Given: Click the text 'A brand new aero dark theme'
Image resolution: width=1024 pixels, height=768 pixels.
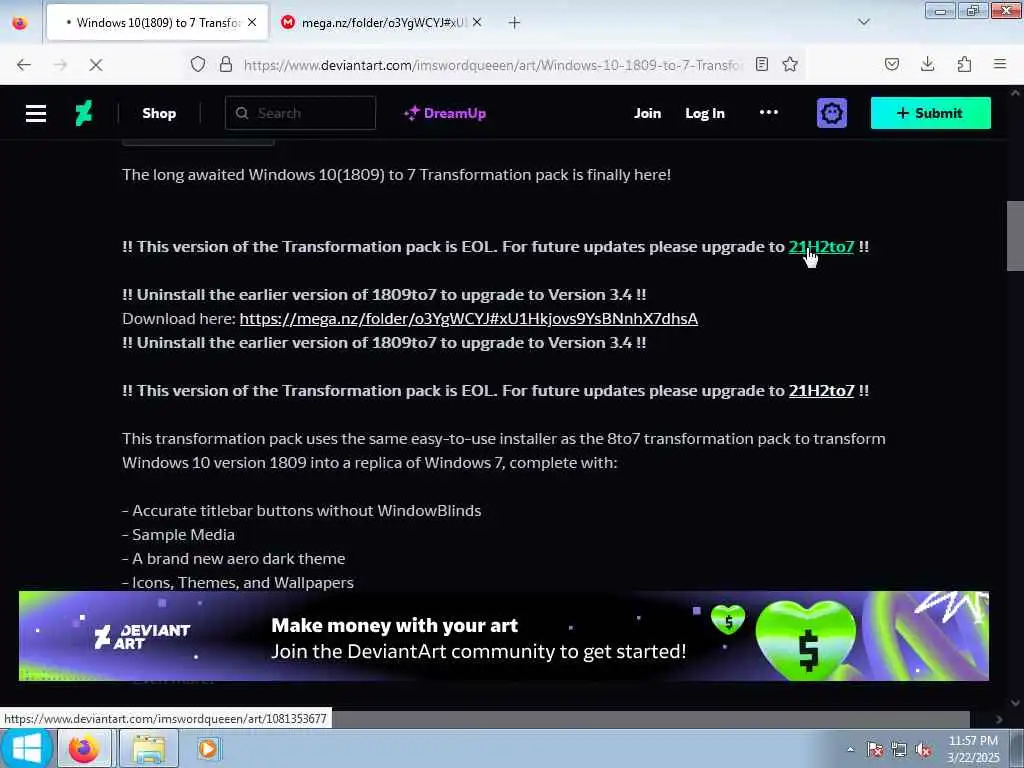Looking at the screenshot, I should pos(238,559).
